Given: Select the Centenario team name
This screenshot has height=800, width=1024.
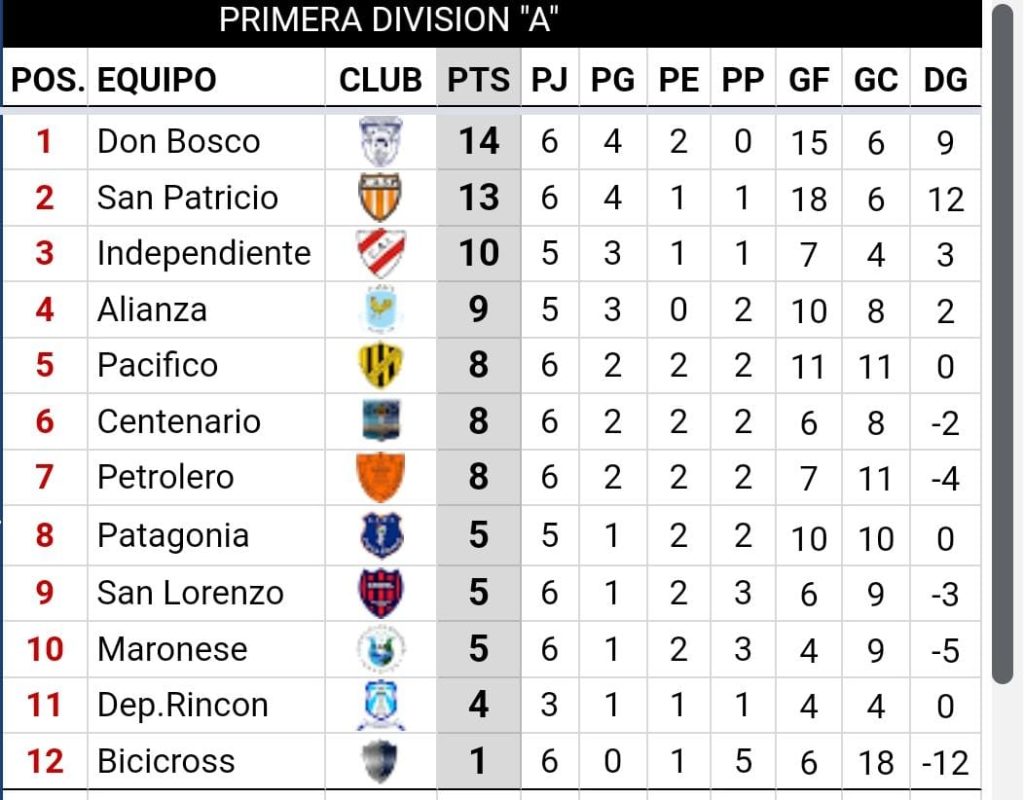Looking at the screenshot, I should pos(179,422).
